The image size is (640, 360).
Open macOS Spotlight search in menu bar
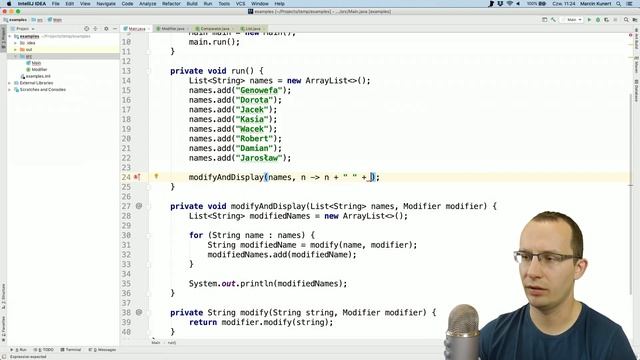[x=619, y=4]
